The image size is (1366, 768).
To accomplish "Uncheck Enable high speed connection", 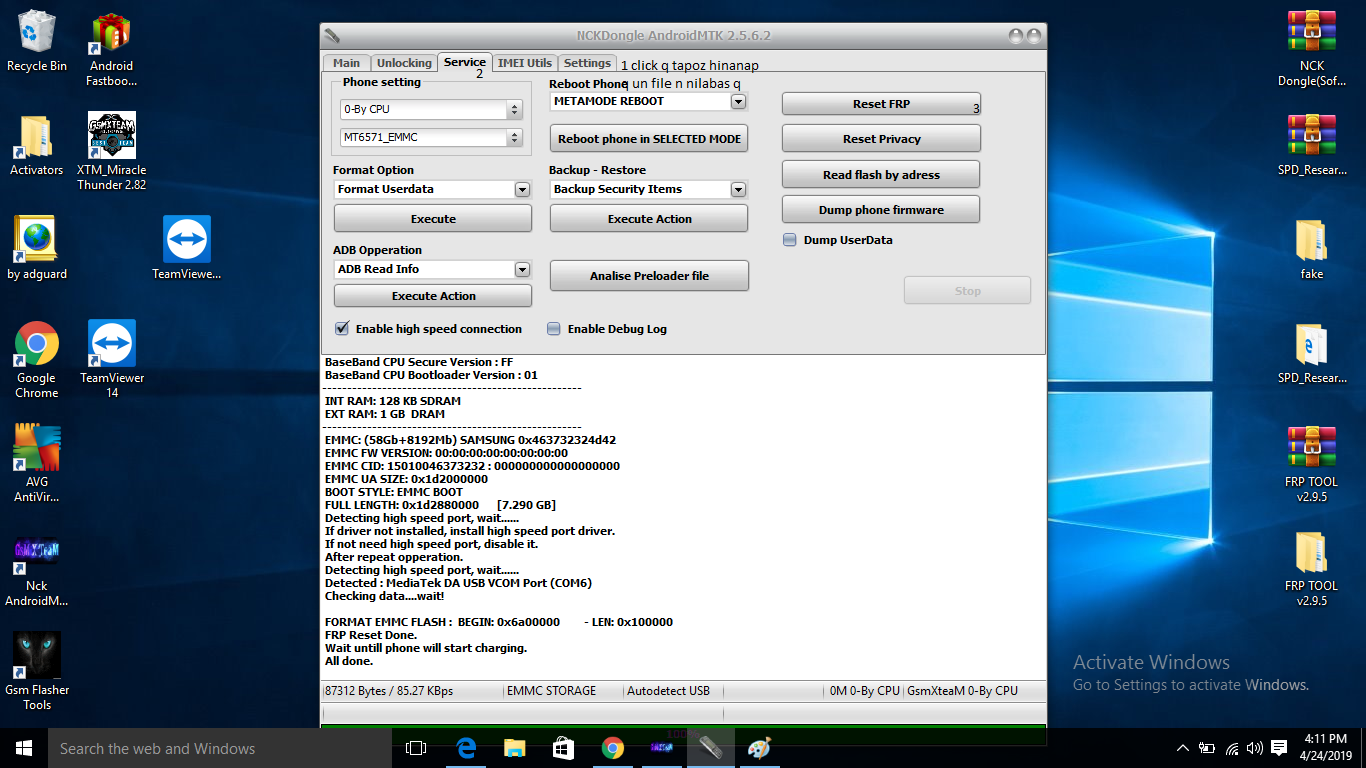I will pyautogui.click(x=342, y=328).
